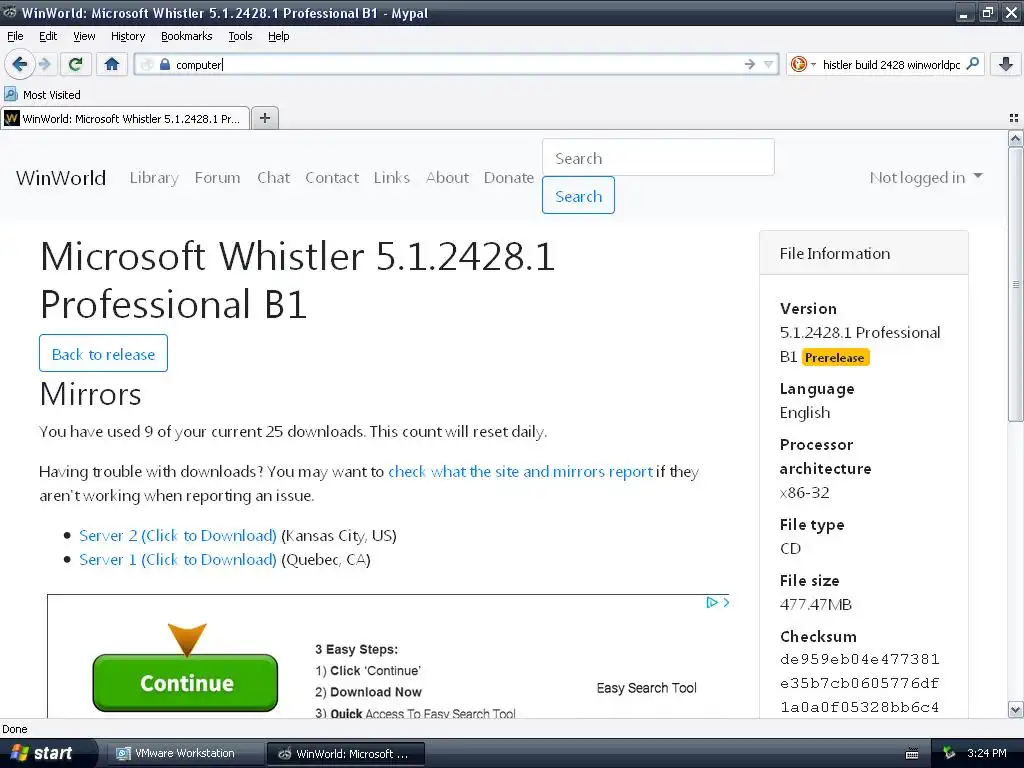This screenshot has width=1024, height=768.
Task: Open the Donate page
Action: click(x=509, y=178)
